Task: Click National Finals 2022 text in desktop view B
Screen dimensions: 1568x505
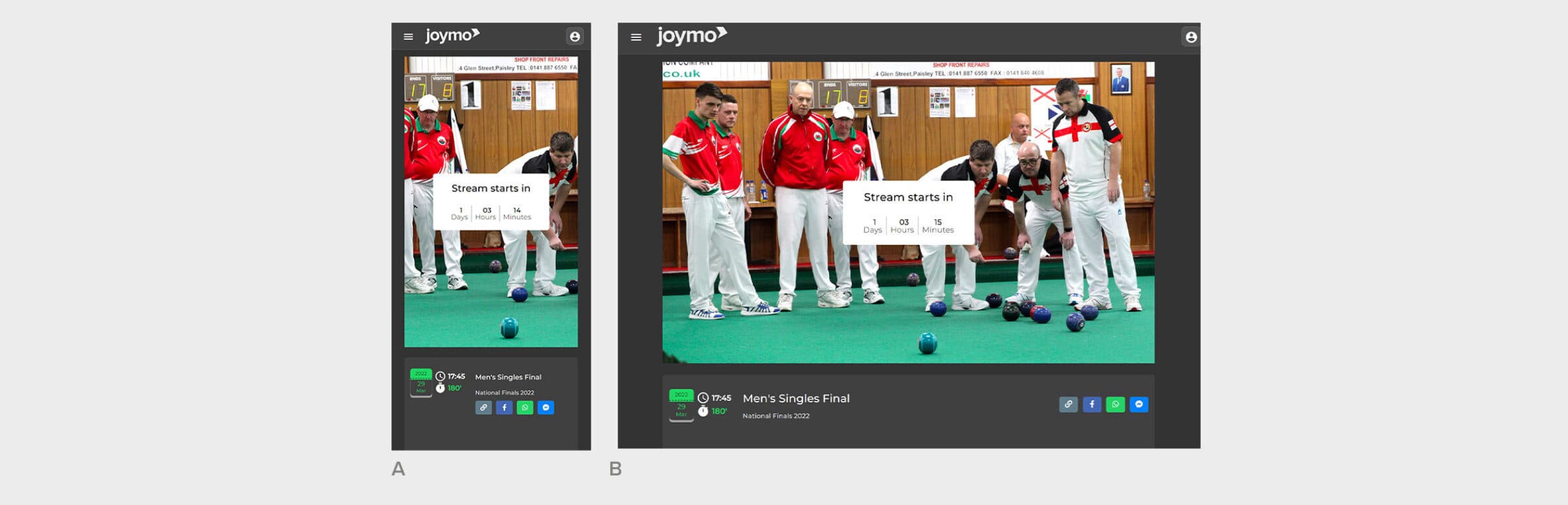Action: (776, 416)
